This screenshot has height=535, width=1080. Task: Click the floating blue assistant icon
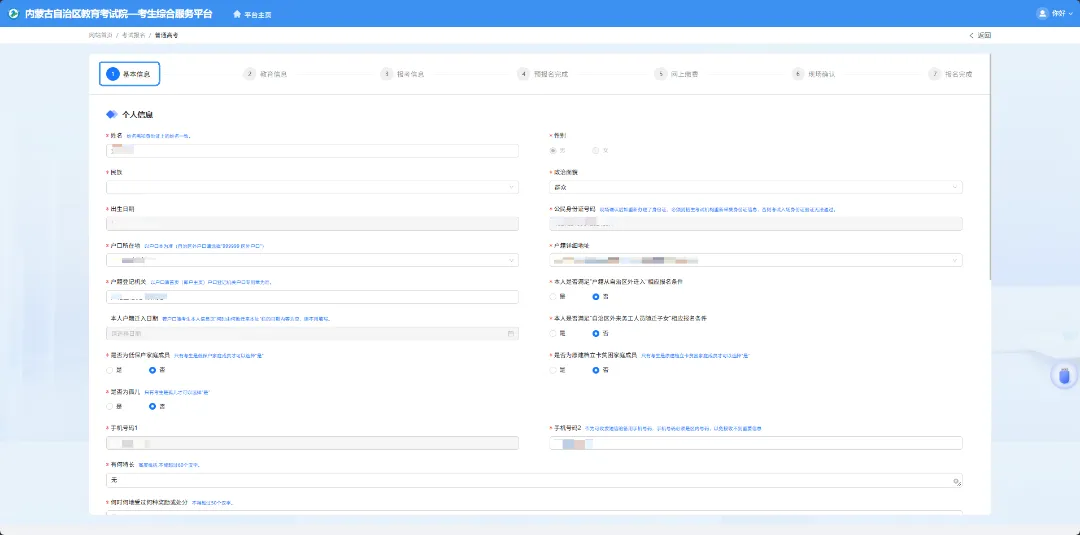pyautogui.click(x=1064, y=376)
